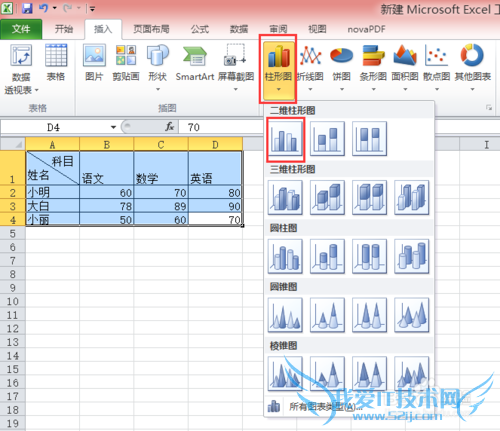
Task: Choose clustered cylinder chart
Action: [x=285, y=256]
